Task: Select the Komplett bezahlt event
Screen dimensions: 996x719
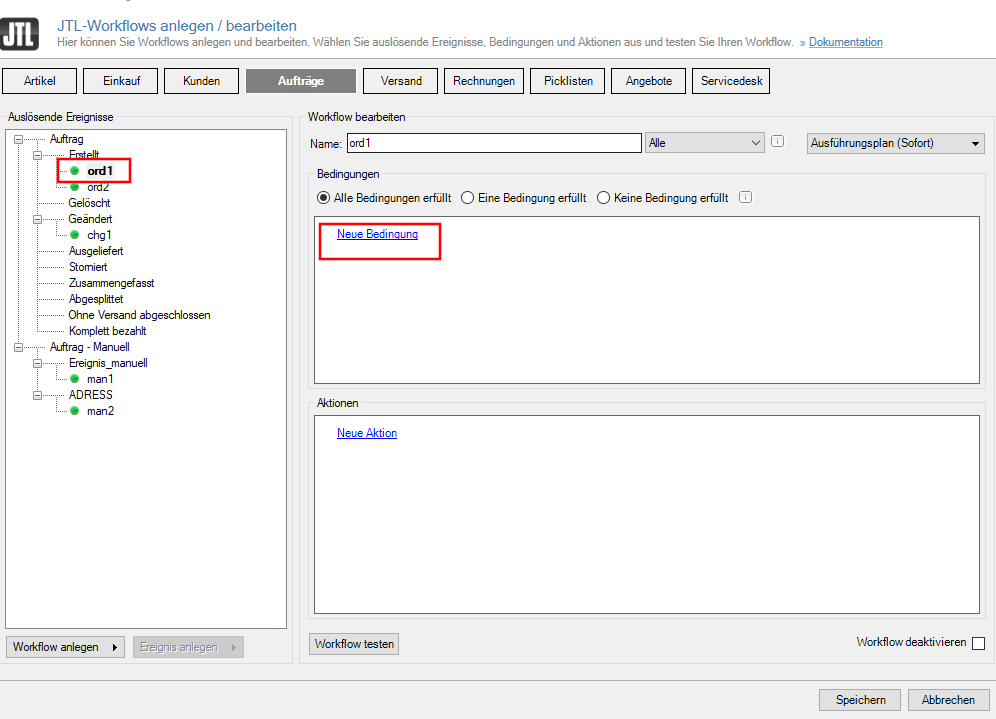Action: 107,331
